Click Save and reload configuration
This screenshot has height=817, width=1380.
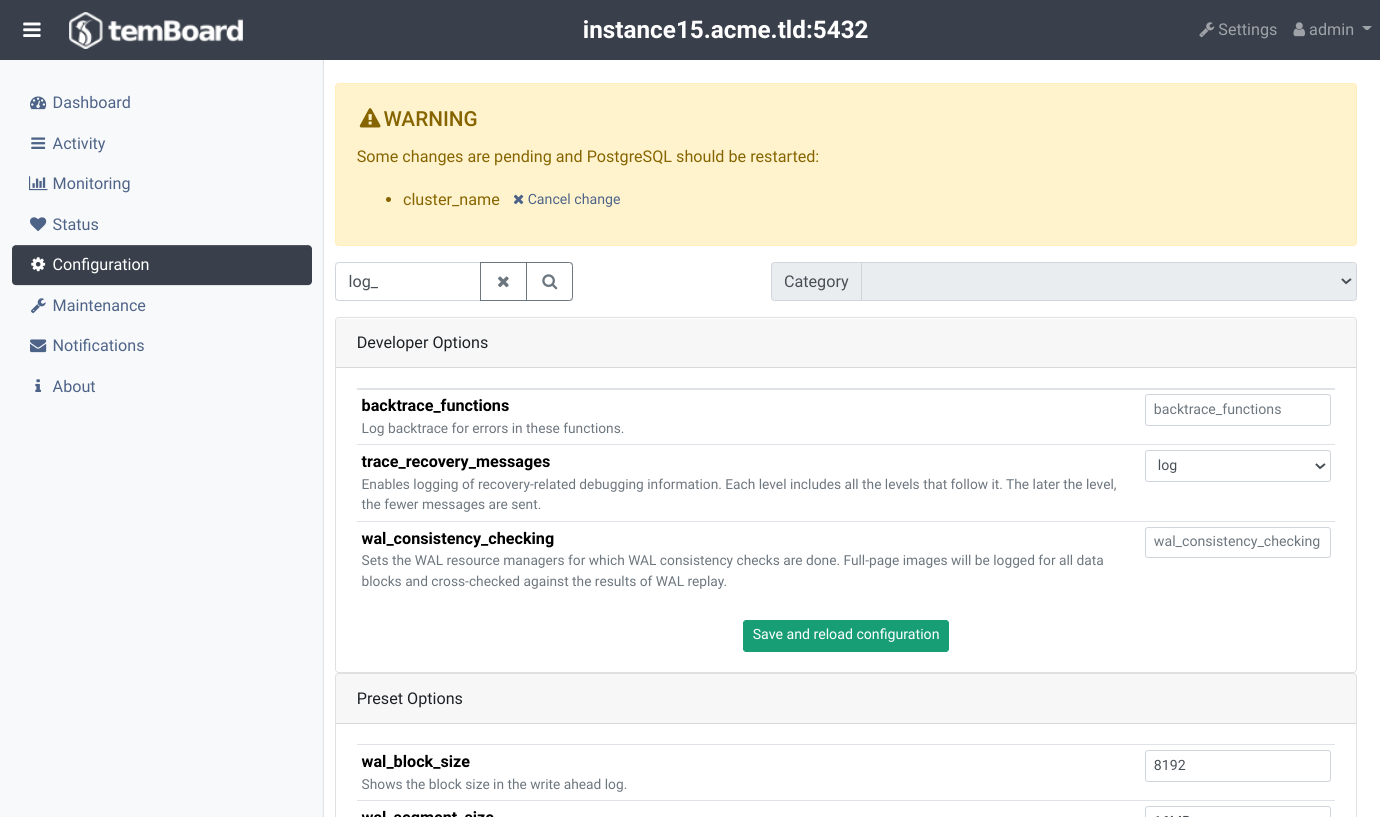(x=846, y=636)
